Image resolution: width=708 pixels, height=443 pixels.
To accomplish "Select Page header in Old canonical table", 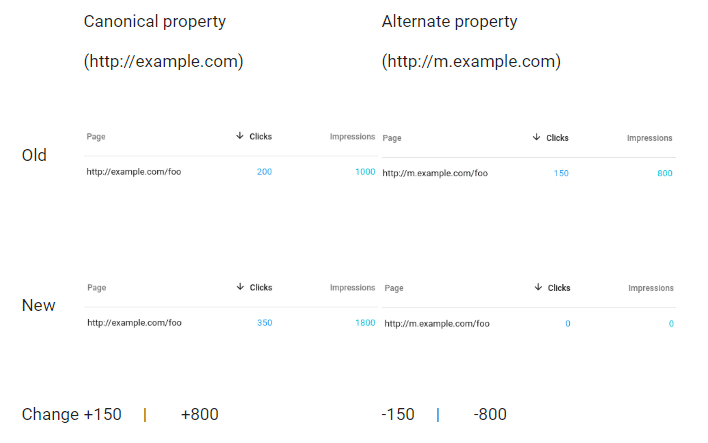I will (96, 136).
